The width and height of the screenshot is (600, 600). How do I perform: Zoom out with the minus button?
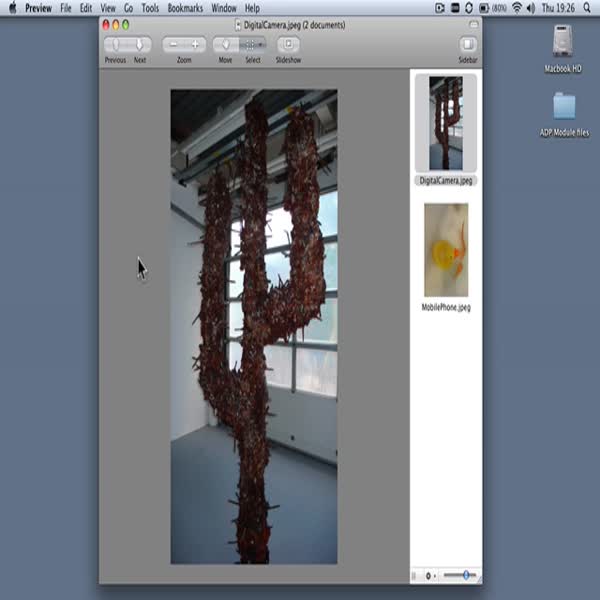[174, 45]
